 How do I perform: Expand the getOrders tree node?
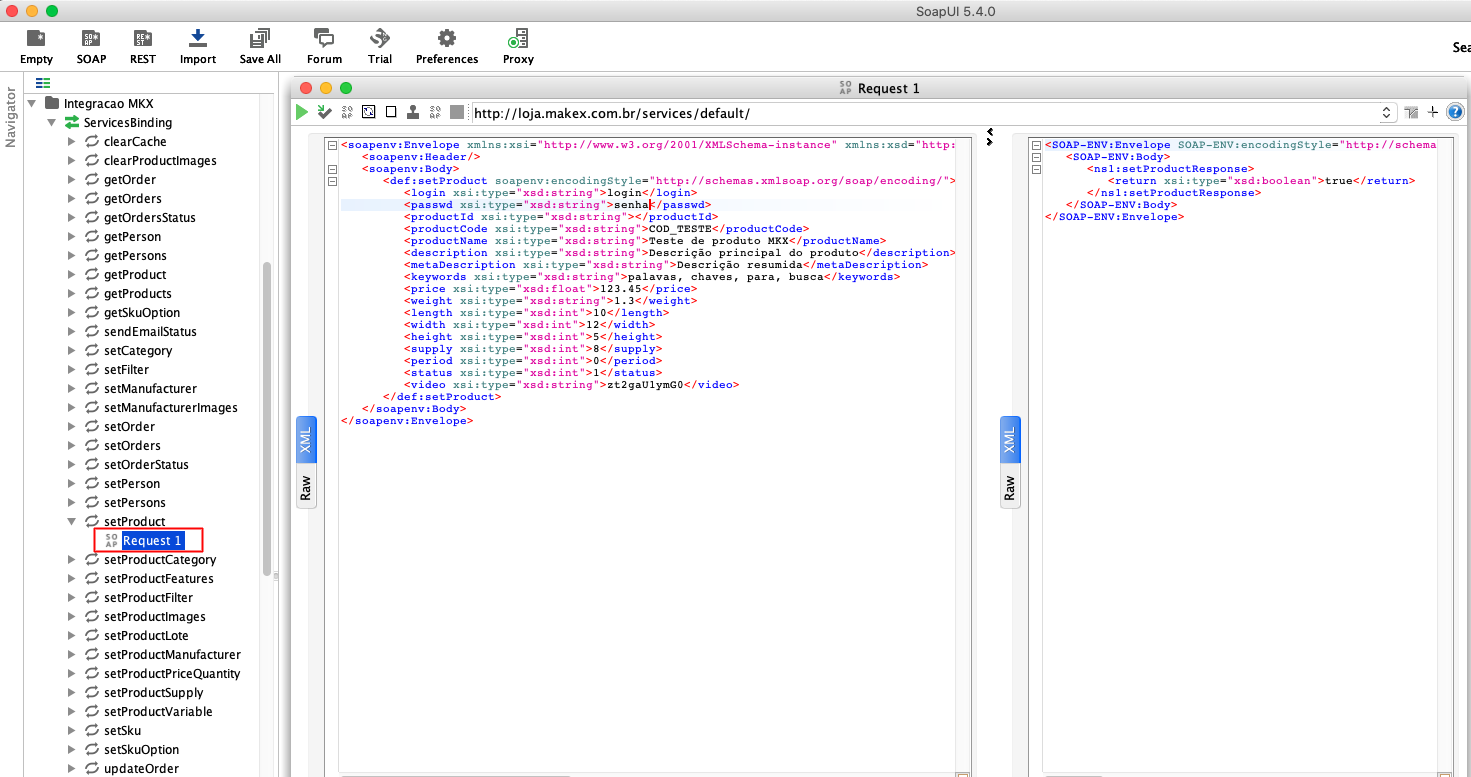71,199
